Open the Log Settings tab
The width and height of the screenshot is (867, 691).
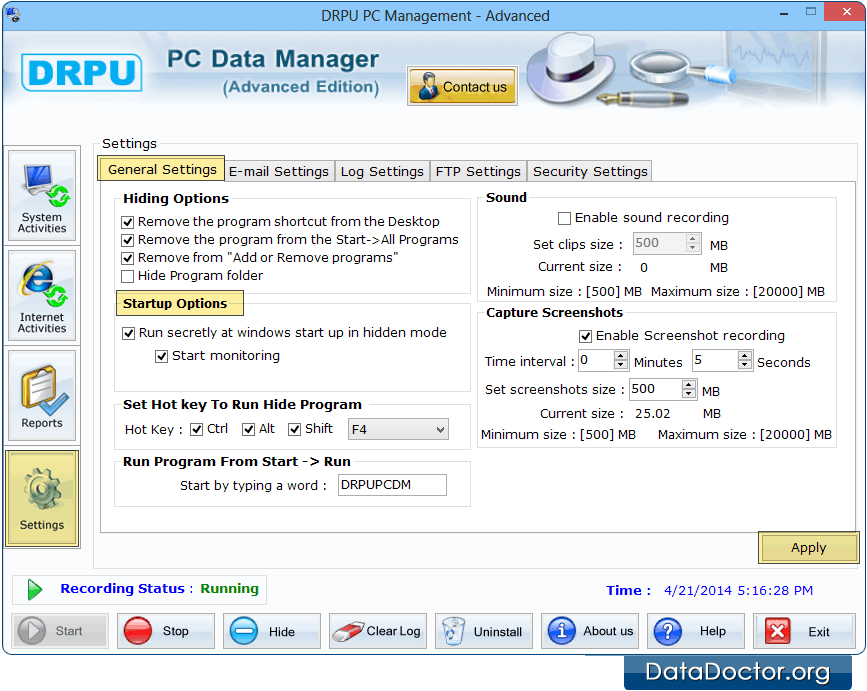pyautogui.click(x=382, y=171)
